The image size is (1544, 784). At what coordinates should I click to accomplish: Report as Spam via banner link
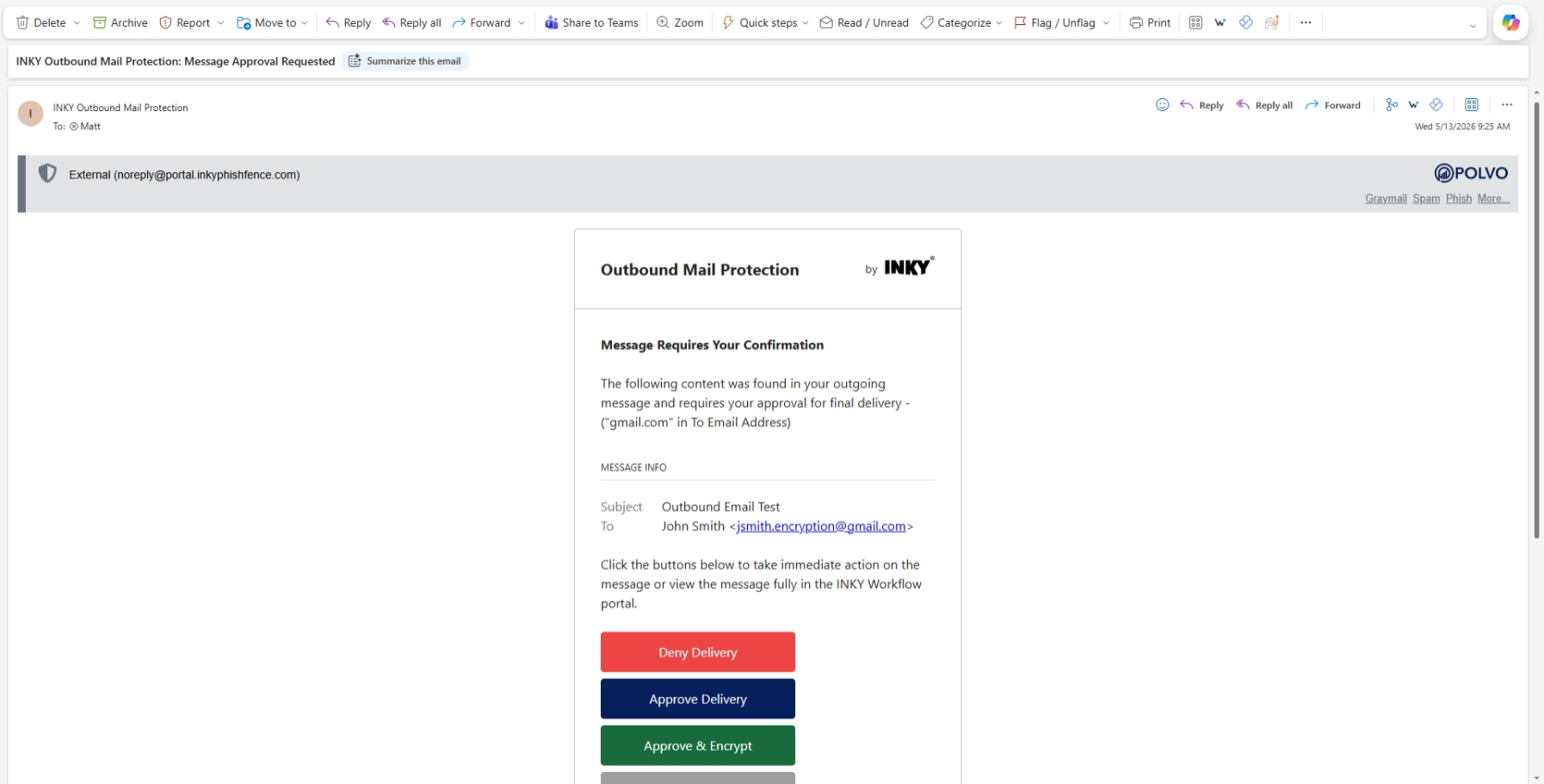1426,199
